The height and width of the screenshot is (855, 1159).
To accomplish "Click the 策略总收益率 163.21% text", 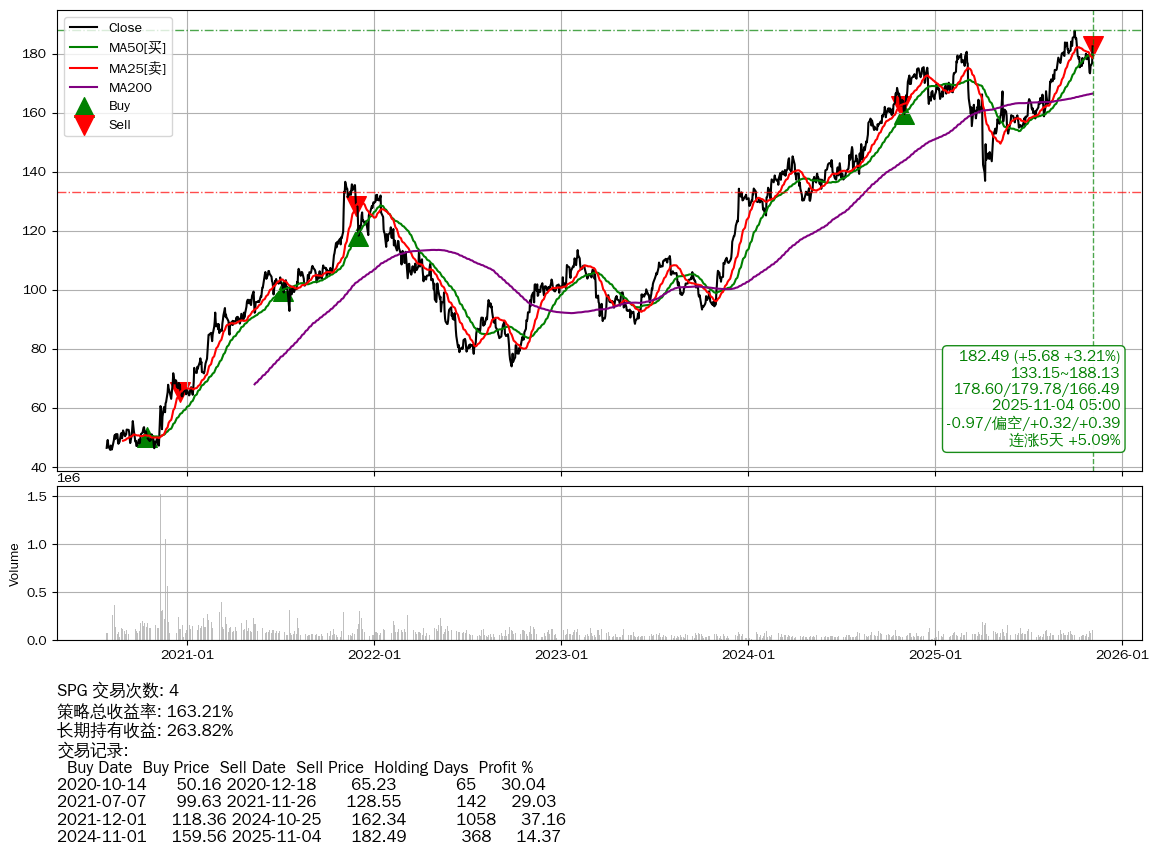I will [x=145, y=711].
